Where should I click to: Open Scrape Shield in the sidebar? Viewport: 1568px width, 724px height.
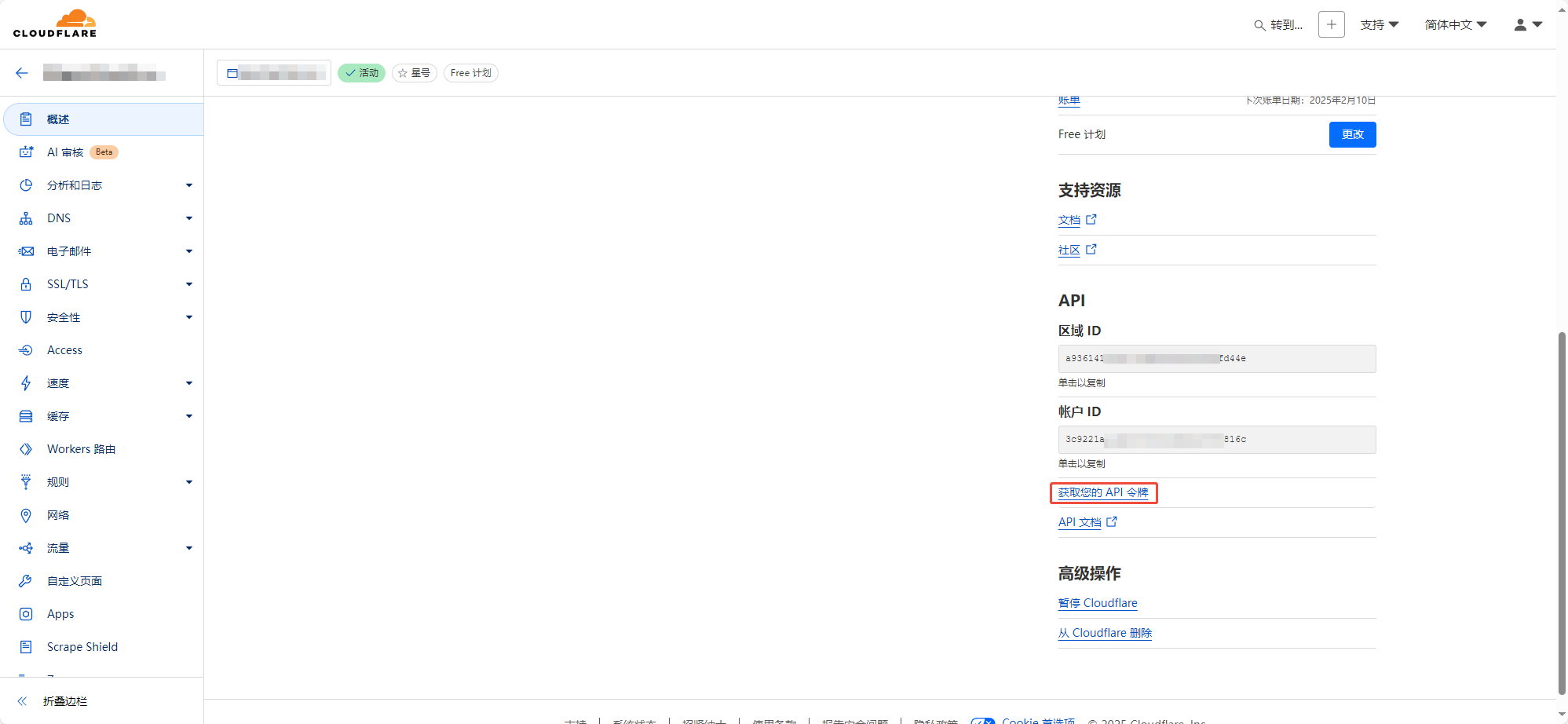click(104, 647)
